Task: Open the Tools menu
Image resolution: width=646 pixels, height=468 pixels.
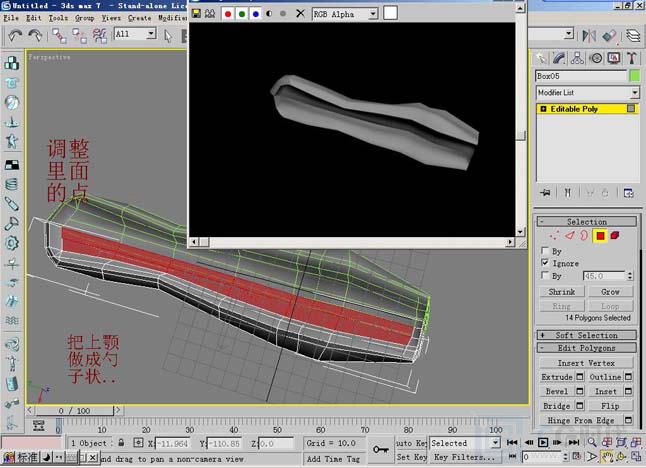Action: tap(58, 18)
